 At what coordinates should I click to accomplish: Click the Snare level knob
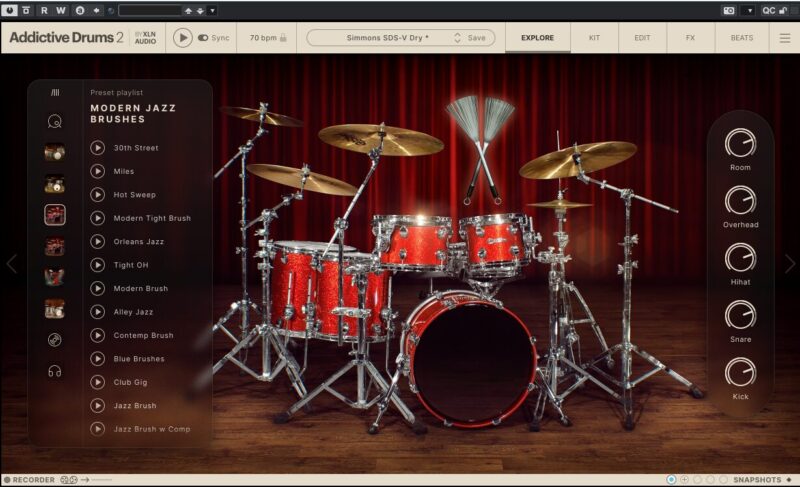740,315
